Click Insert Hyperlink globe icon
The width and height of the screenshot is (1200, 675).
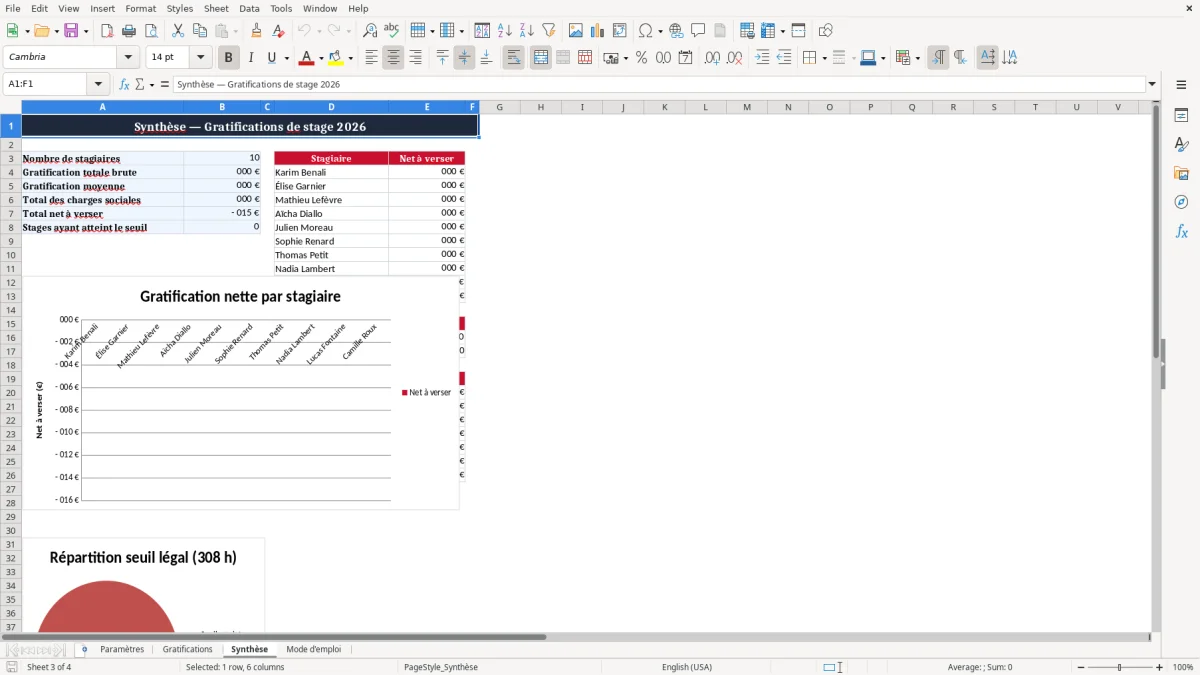[x=676, y=31]
